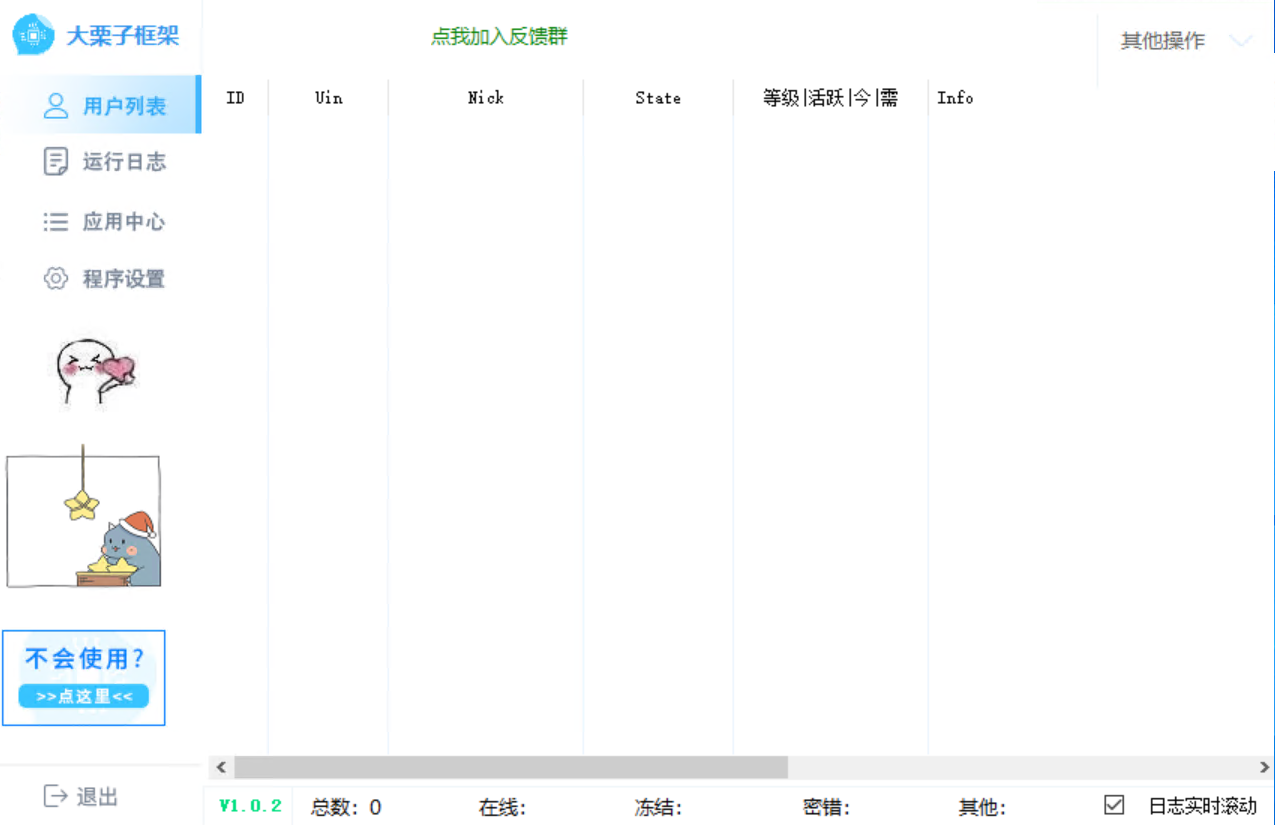Sort by the ID column header
This screenshot has height=825, width=1275.
(x=234, y=98)
